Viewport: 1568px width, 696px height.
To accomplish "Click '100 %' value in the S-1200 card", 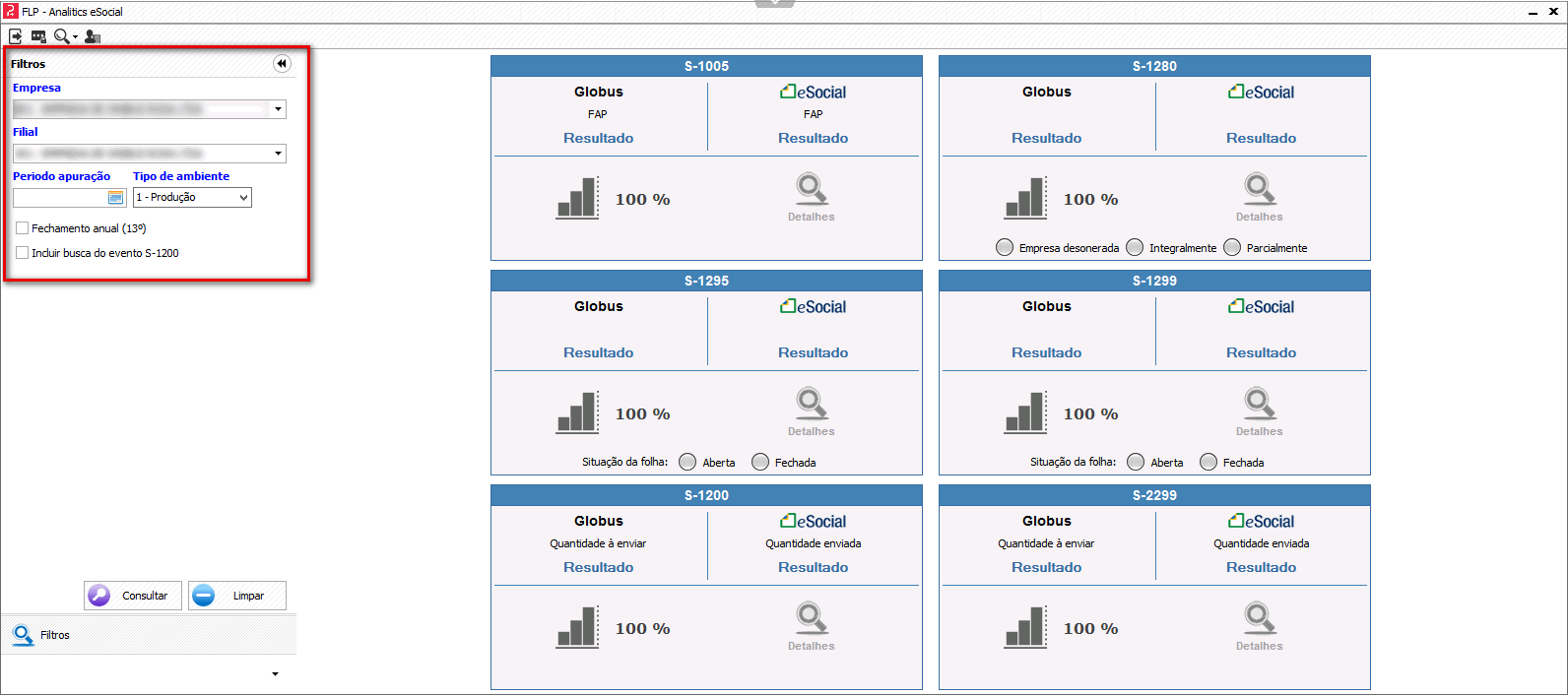I will pyautogui.click(x=643, y=629).
